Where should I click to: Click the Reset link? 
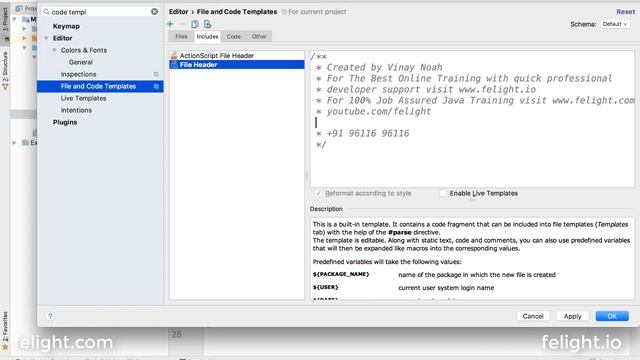(625, 12)
